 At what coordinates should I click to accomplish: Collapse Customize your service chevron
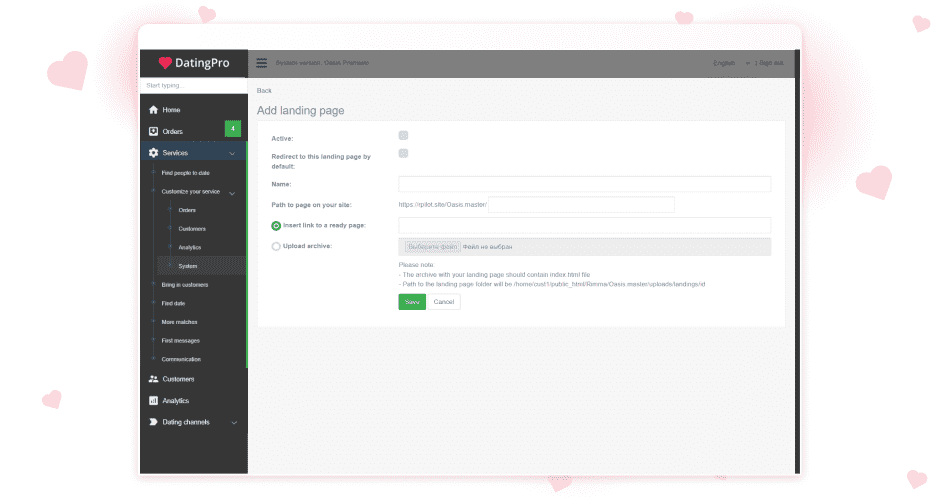(232, 193)
